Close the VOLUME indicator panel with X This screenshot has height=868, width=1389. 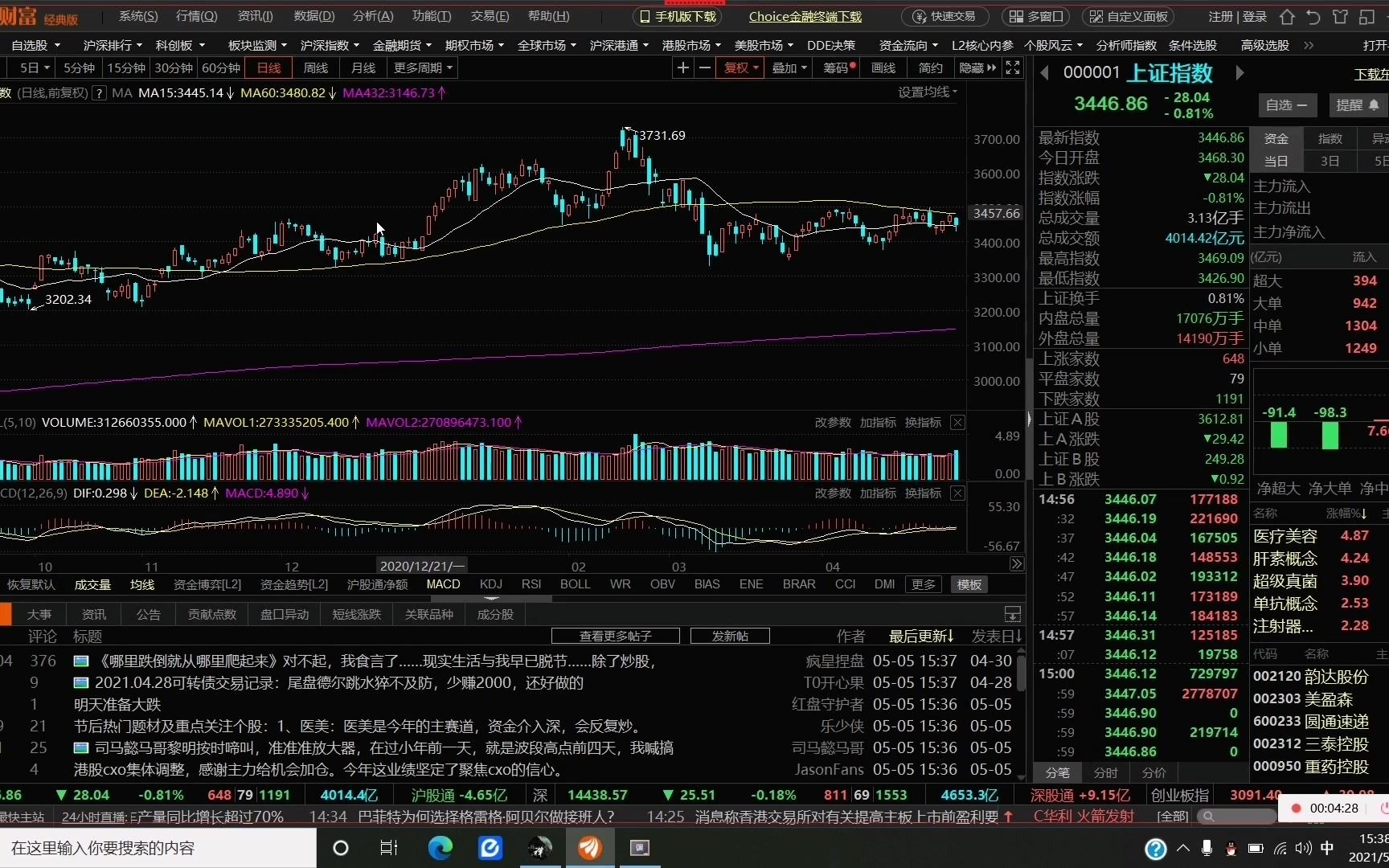coord(957,423)
